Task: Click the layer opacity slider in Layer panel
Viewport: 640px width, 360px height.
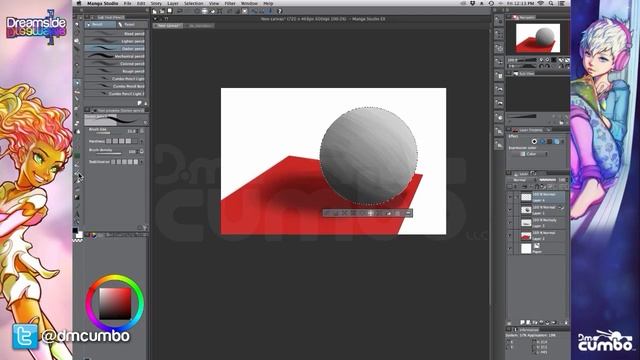Action: 547,180
